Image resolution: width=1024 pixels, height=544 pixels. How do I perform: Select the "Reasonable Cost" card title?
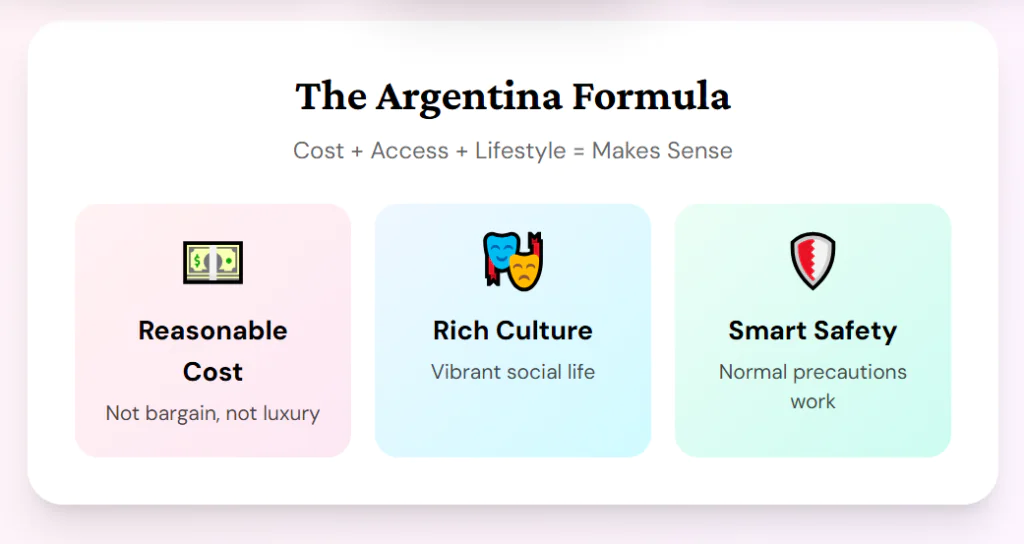click(213, 351)
